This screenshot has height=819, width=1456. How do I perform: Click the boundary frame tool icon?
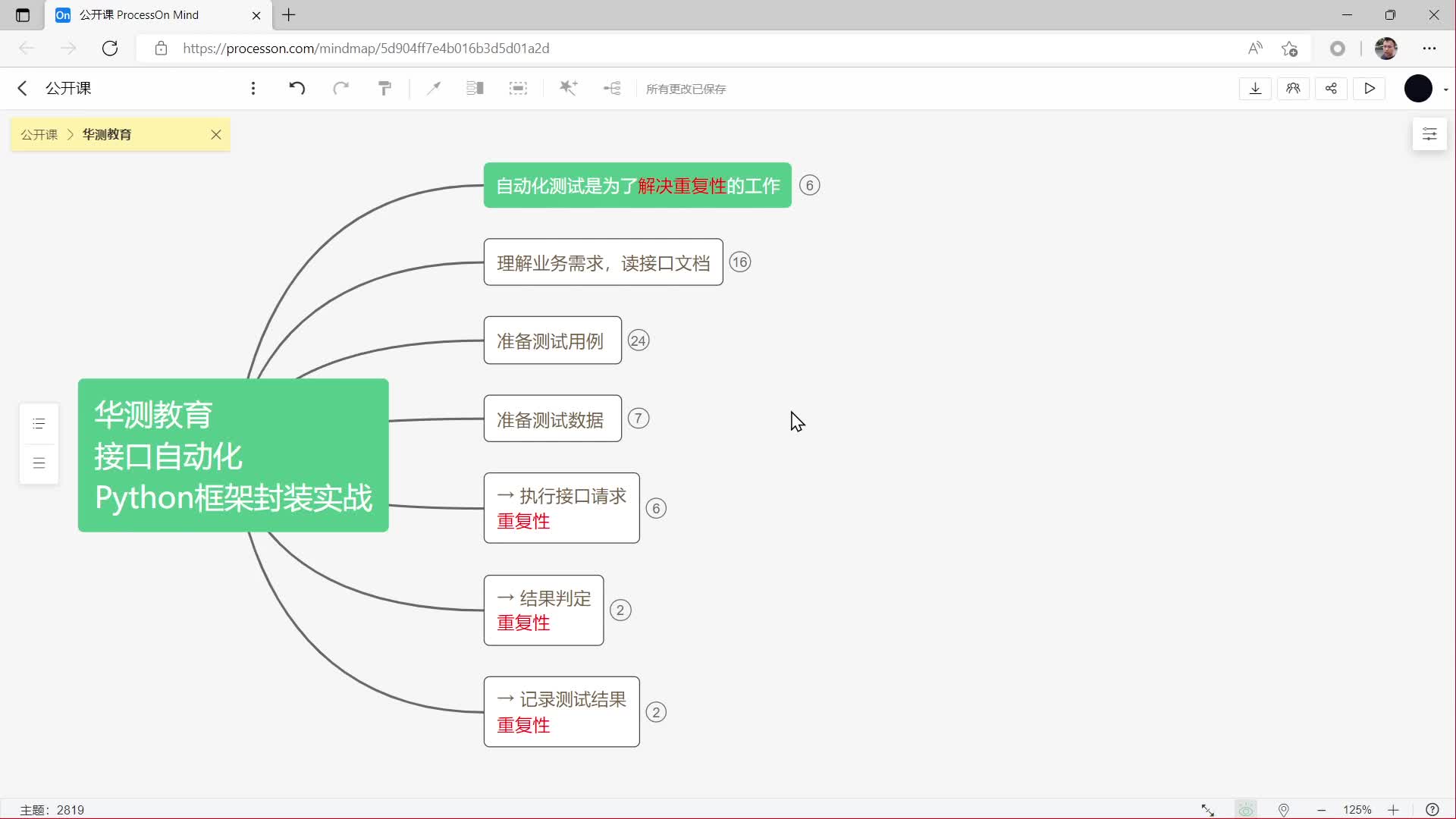[x=518, y=89]
